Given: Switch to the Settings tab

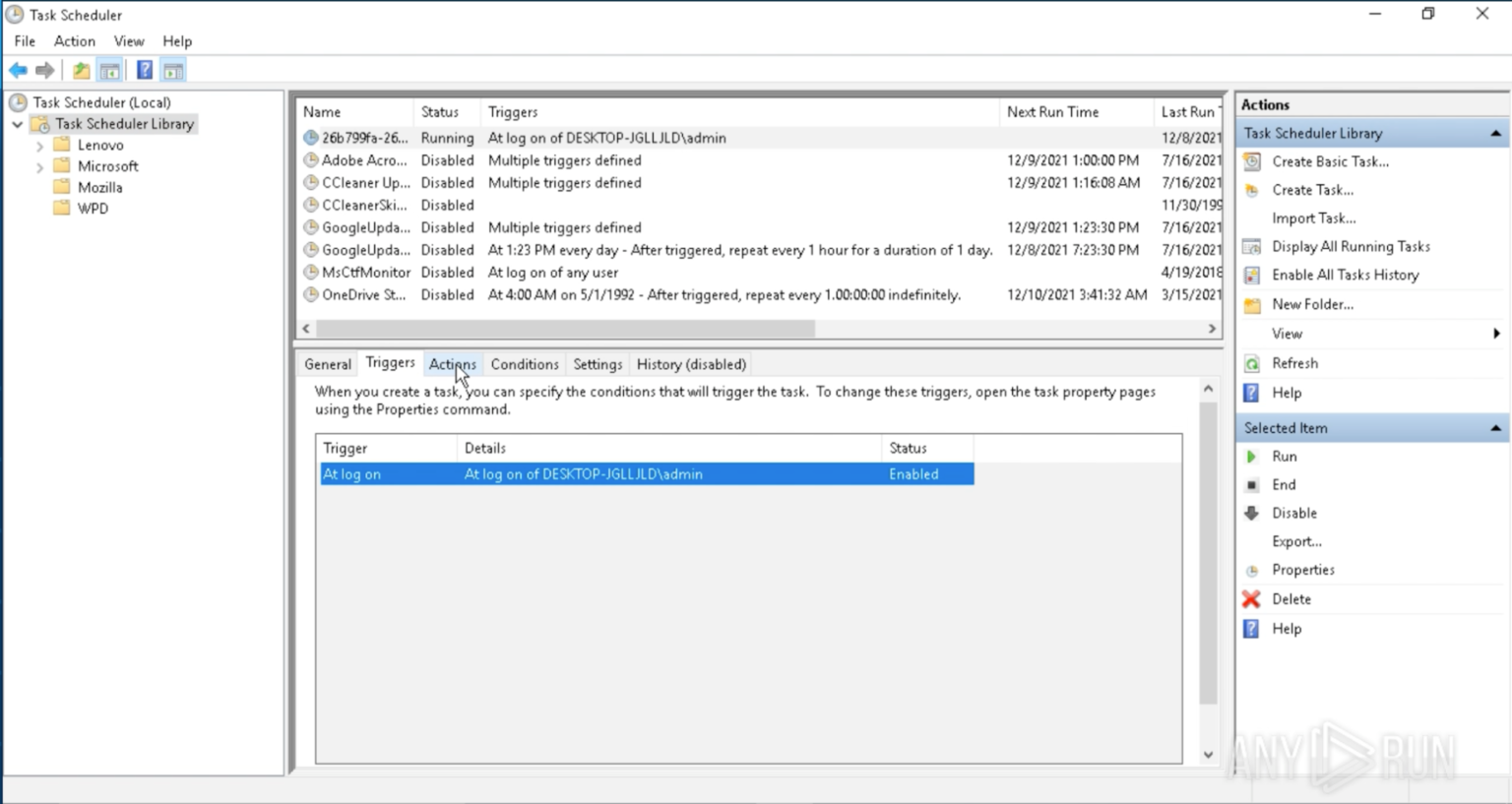Looking at the screenshot, I should (598, 364).
